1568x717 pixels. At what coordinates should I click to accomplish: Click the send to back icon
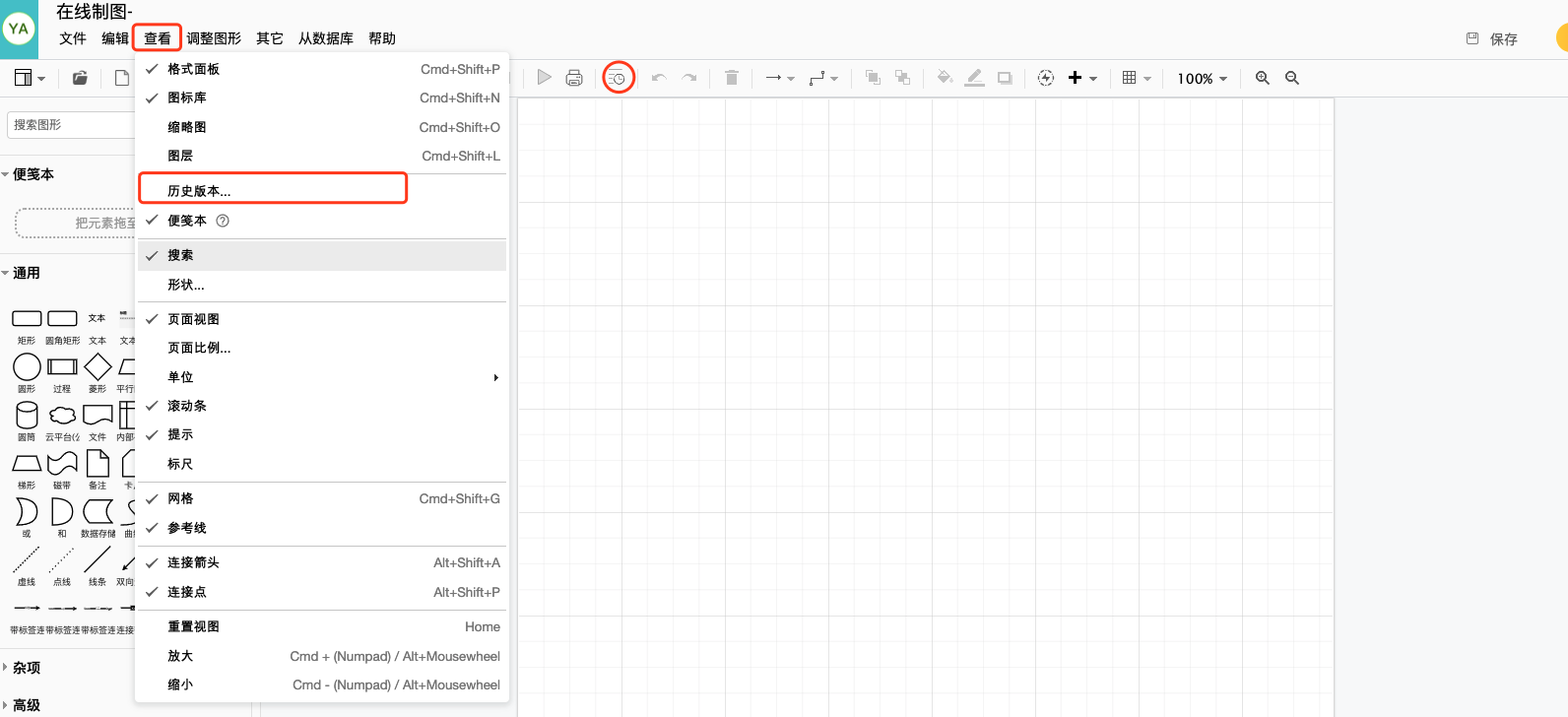coord(902,78)
